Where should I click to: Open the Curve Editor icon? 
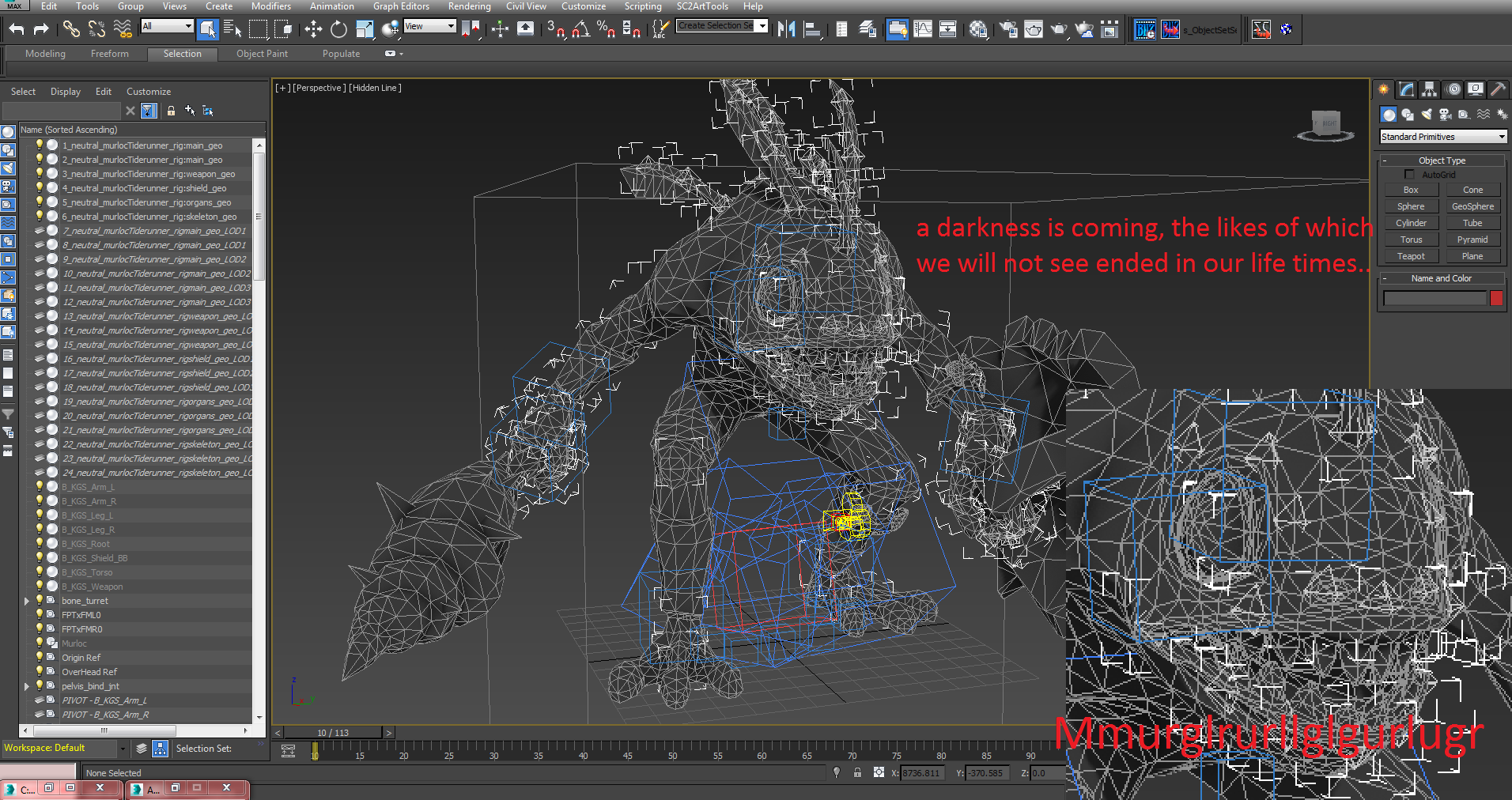click(922, 30)
